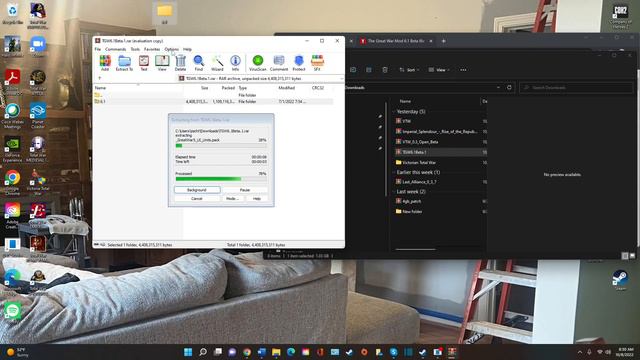
Task: Click the See more ellipsis in File Explorer
Action: [463, 70]
